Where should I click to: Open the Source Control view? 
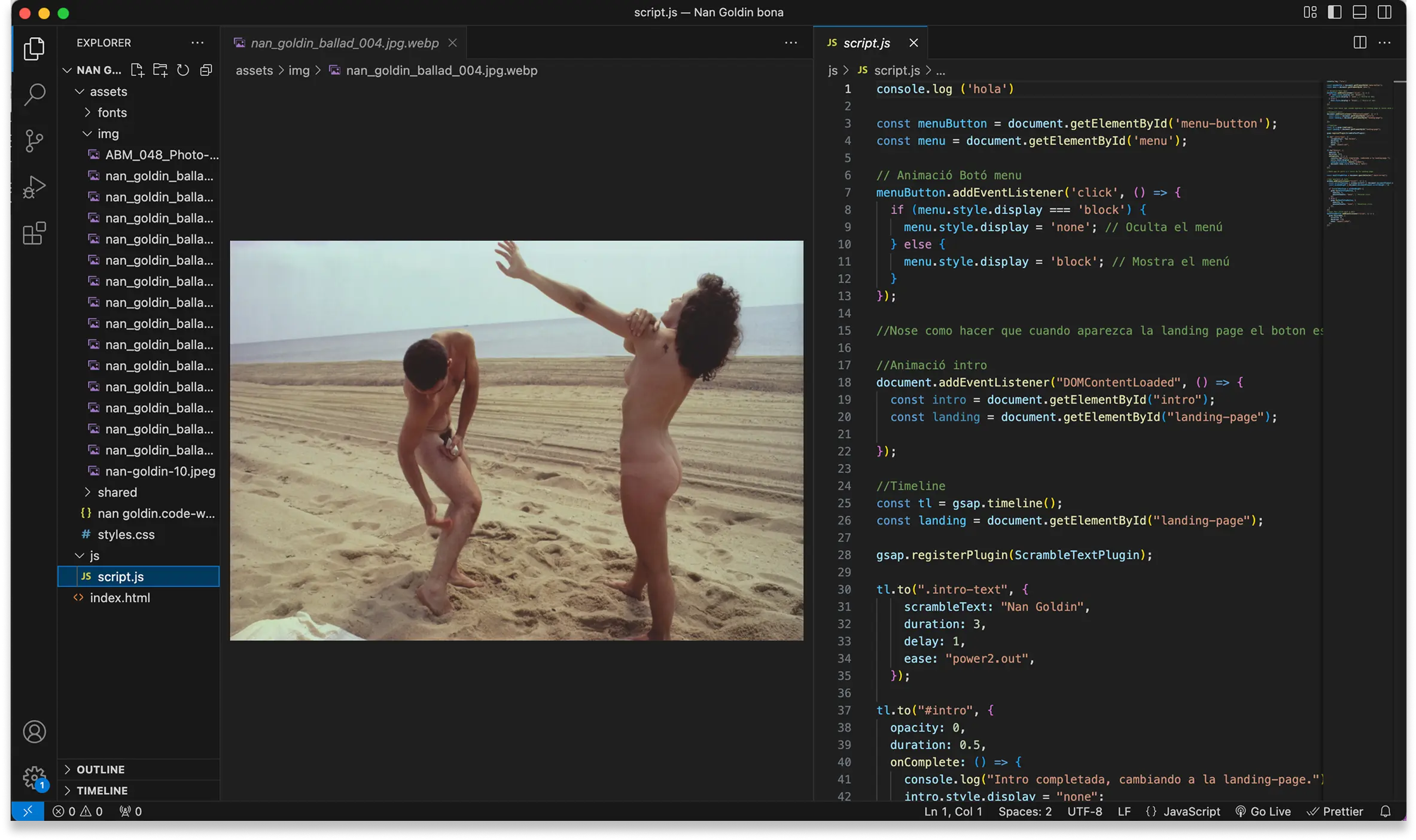[34, 141]
